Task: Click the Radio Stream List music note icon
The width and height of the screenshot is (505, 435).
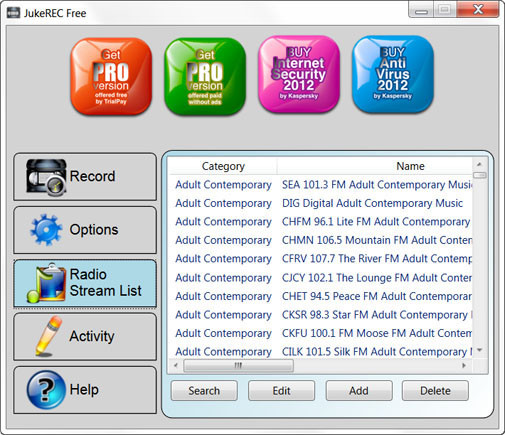Action: tap(46, 283)
